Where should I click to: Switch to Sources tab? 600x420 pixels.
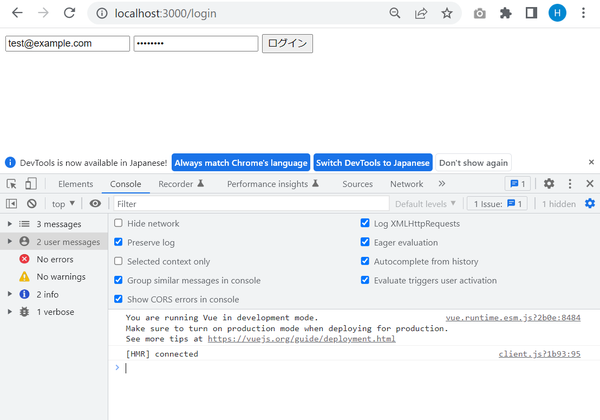click(x=357, y=184)
